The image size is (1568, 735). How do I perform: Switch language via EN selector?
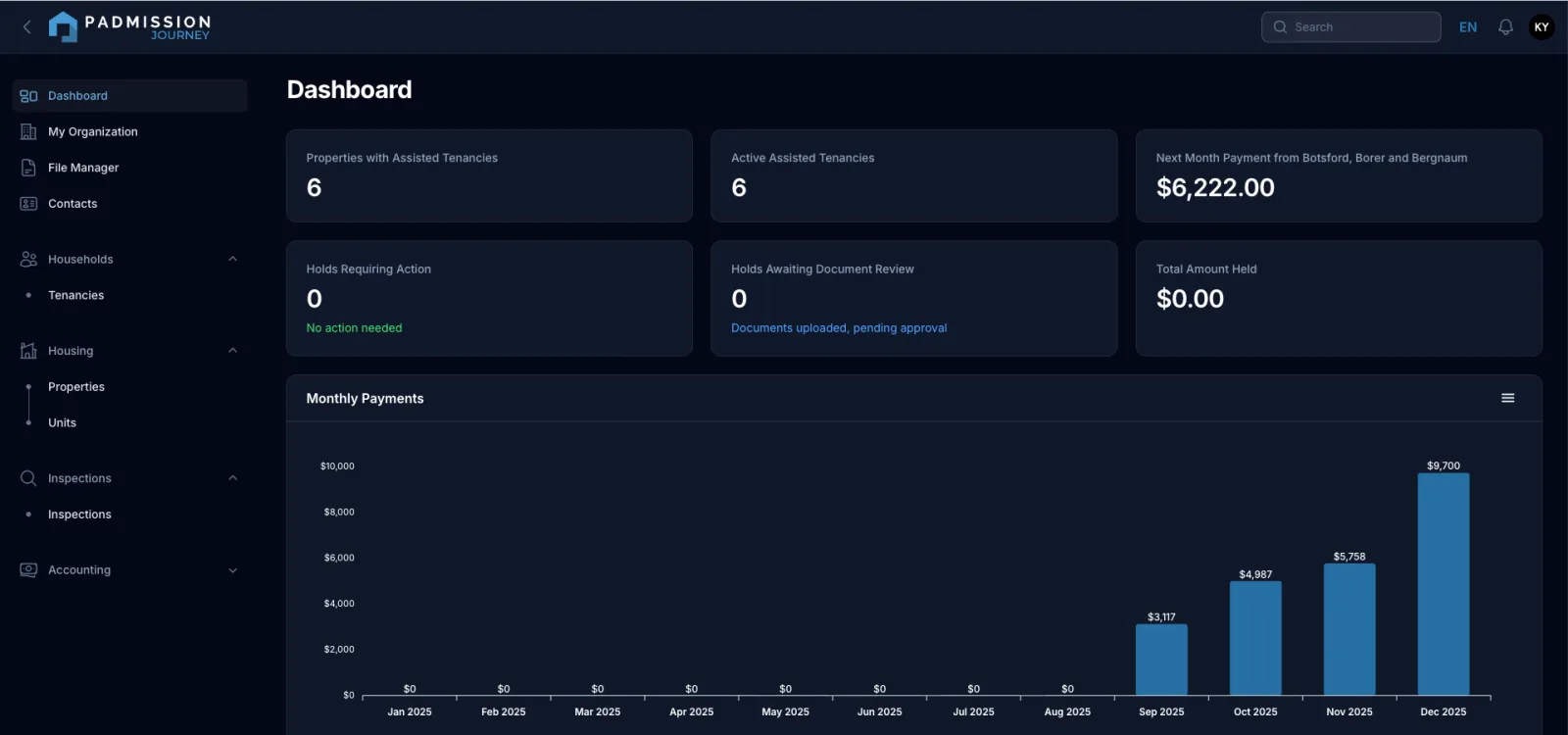point(1468,27)
